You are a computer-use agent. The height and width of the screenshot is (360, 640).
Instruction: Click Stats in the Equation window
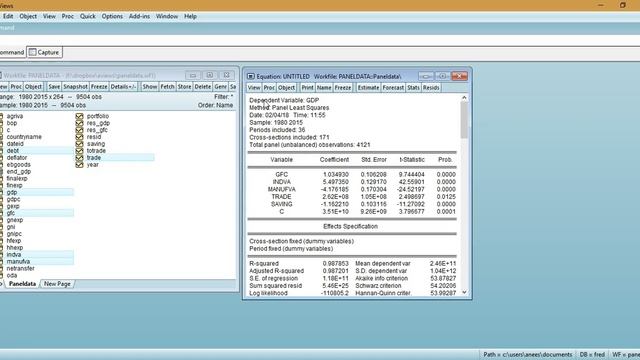(x=413, y=88)
